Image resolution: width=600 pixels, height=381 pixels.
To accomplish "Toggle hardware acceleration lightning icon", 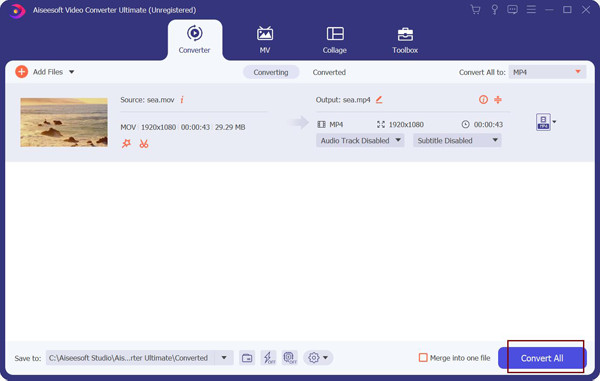I will [x=268, y=358].
